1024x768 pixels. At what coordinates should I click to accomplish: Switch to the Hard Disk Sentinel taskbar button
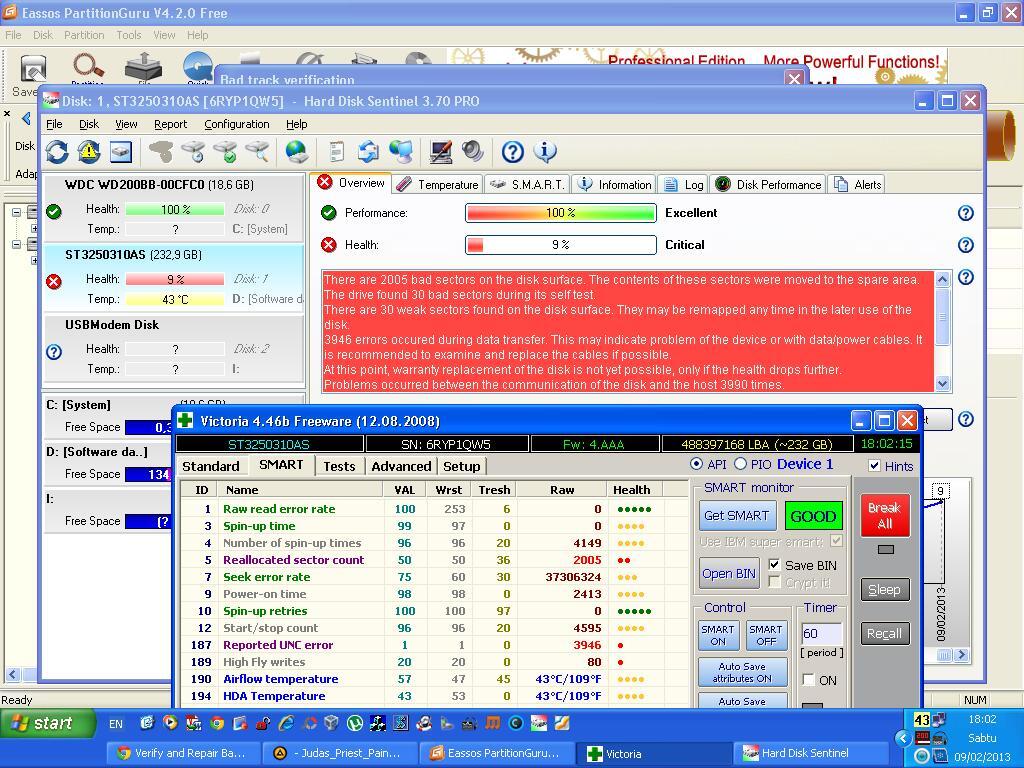[810, 753]
